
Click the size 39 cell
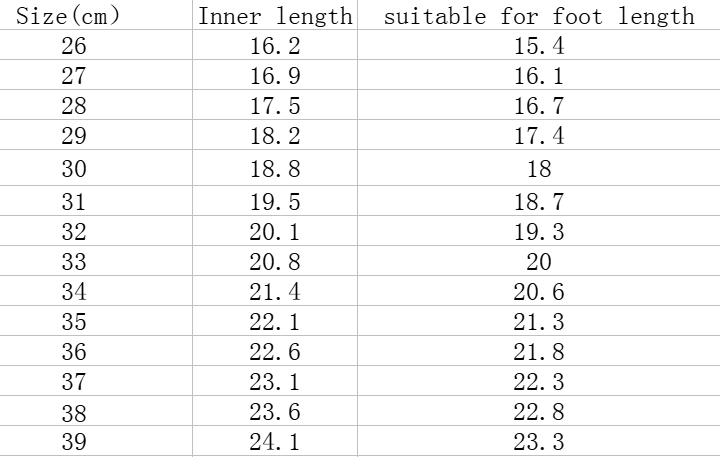click(x=73, y=442)
